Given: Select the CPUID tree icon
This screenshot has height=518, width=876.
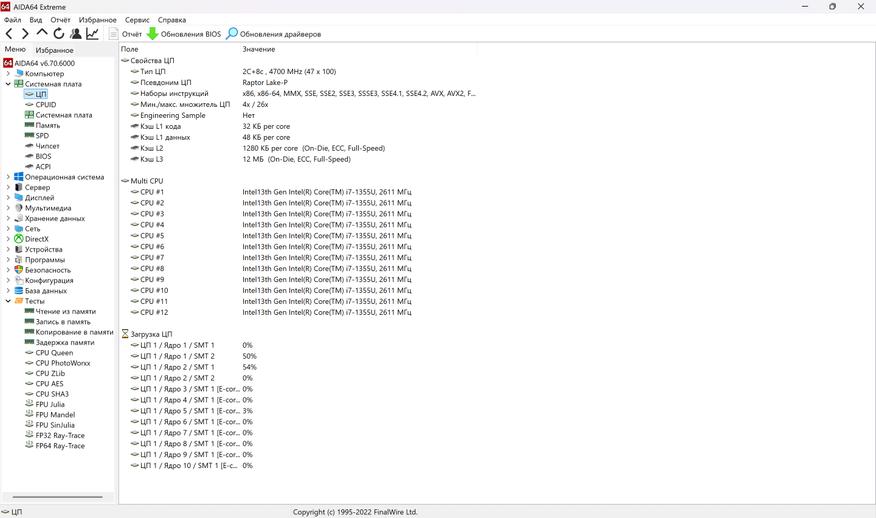Looking at the screenshot, I should click(x=30, y=104).
